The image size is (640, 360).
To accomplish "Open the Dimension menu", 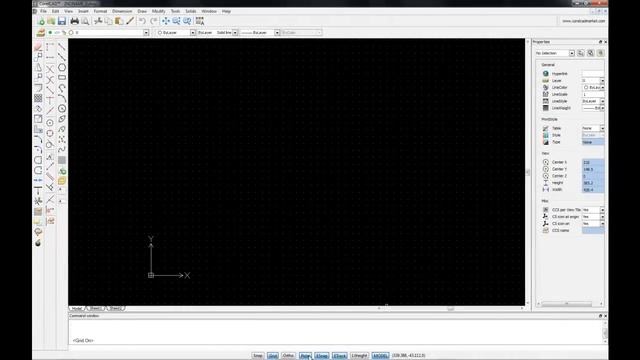I will coord(122,11).
